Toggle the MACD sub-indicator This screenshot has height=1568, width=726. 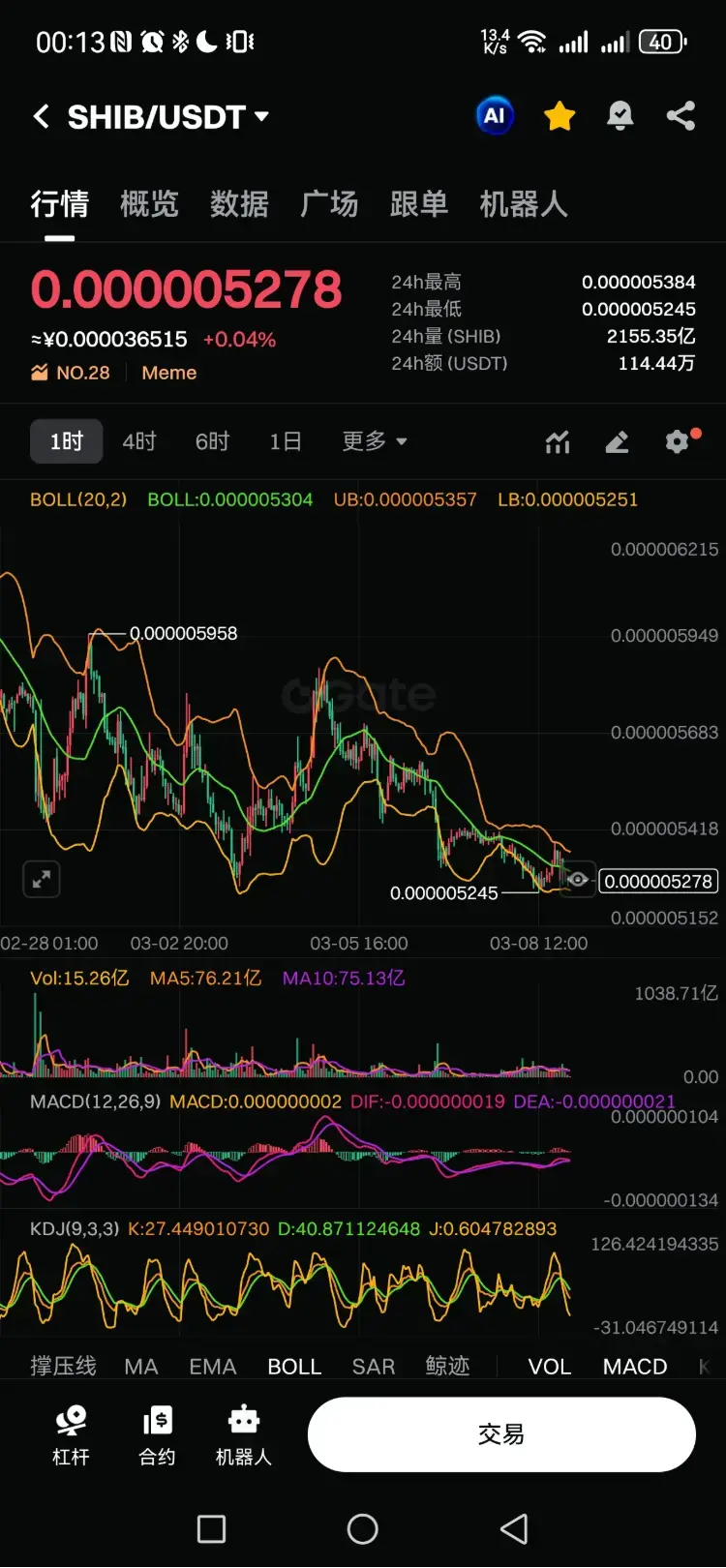[635, 1366]
